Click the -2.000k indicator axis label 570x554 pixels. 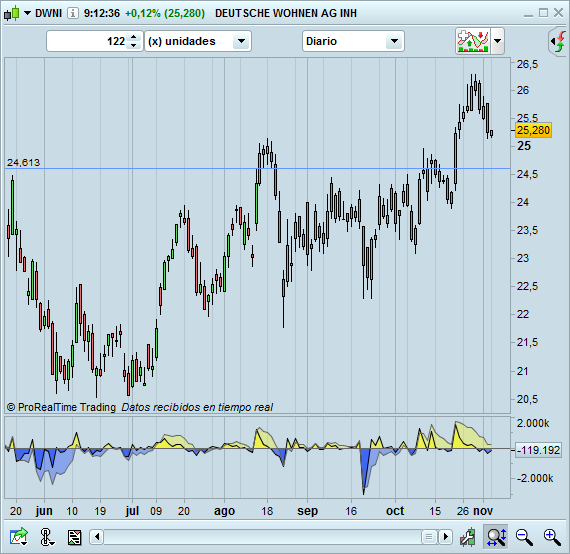(535, 478)
